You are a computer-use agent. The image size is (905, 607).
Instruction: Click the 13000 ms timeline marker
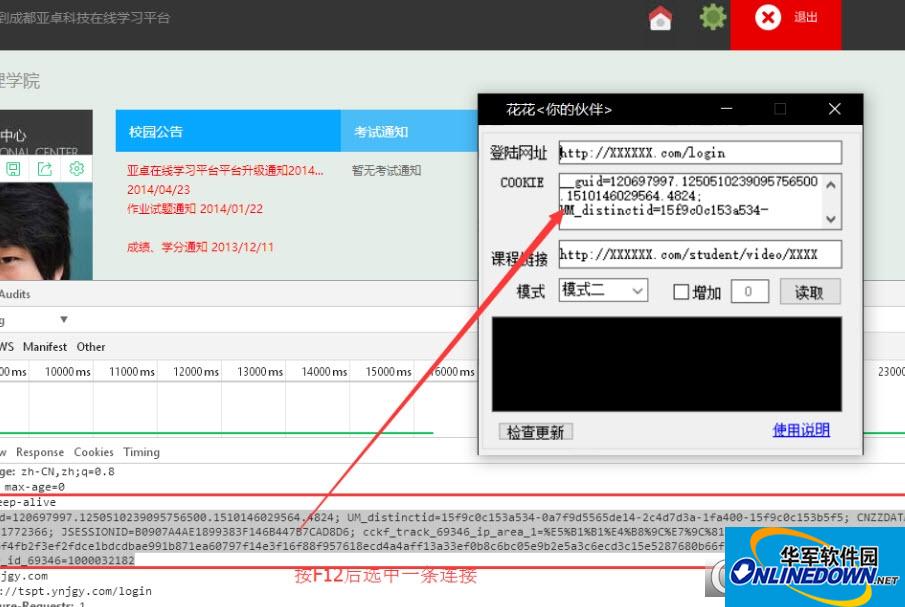click(260, 372)
